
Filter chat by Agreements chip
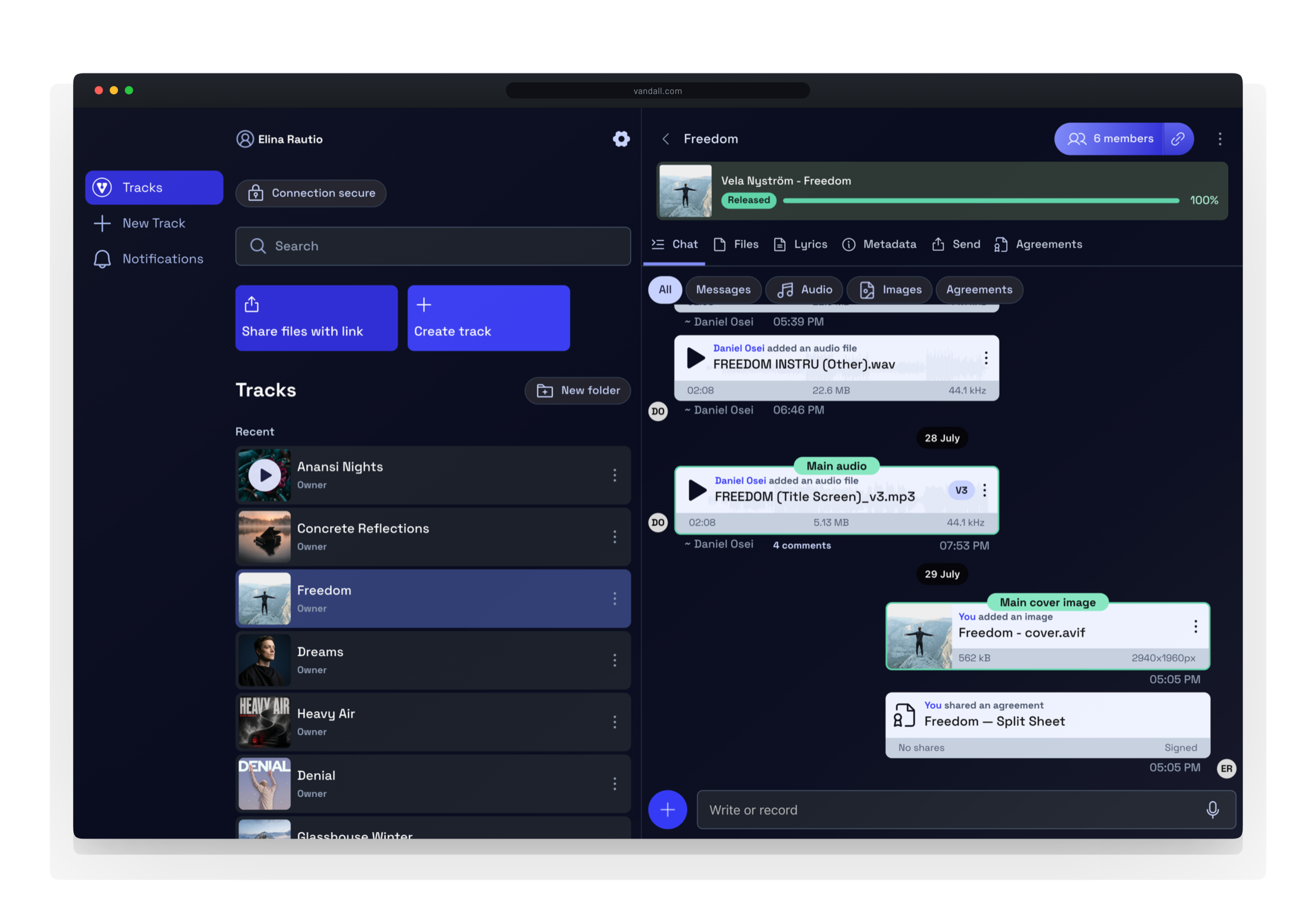(x=979, y=290)
